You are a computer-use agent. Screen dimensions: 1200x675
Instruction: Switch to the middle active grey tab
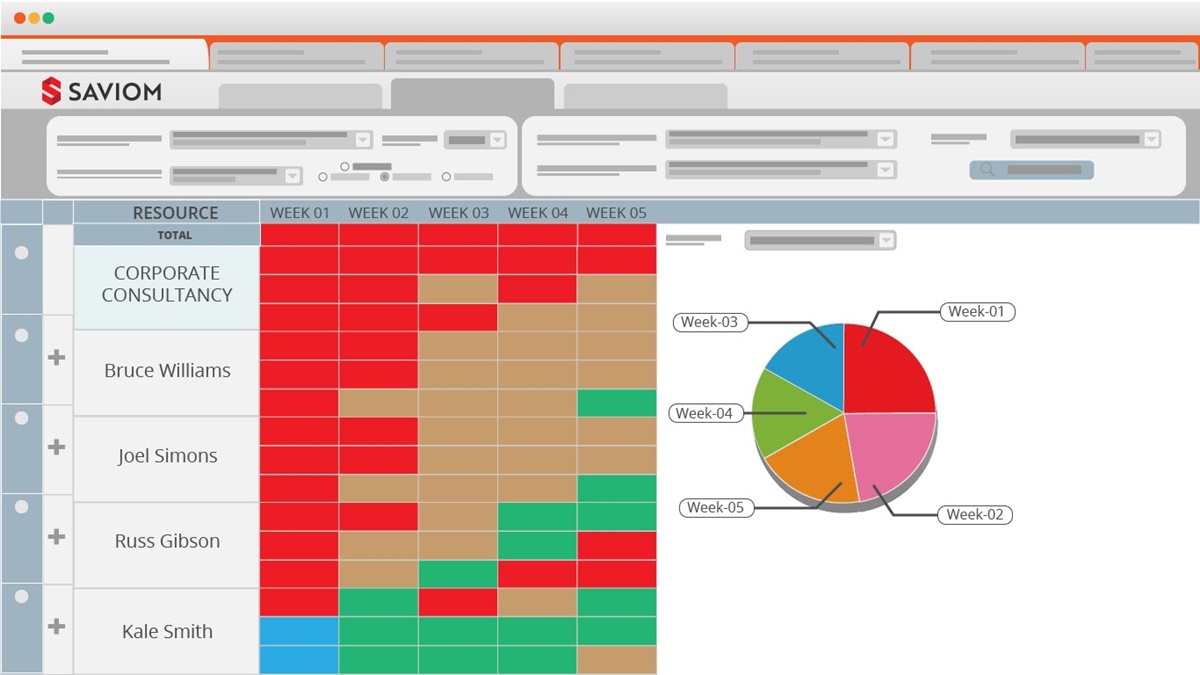[x=472, y=94]
